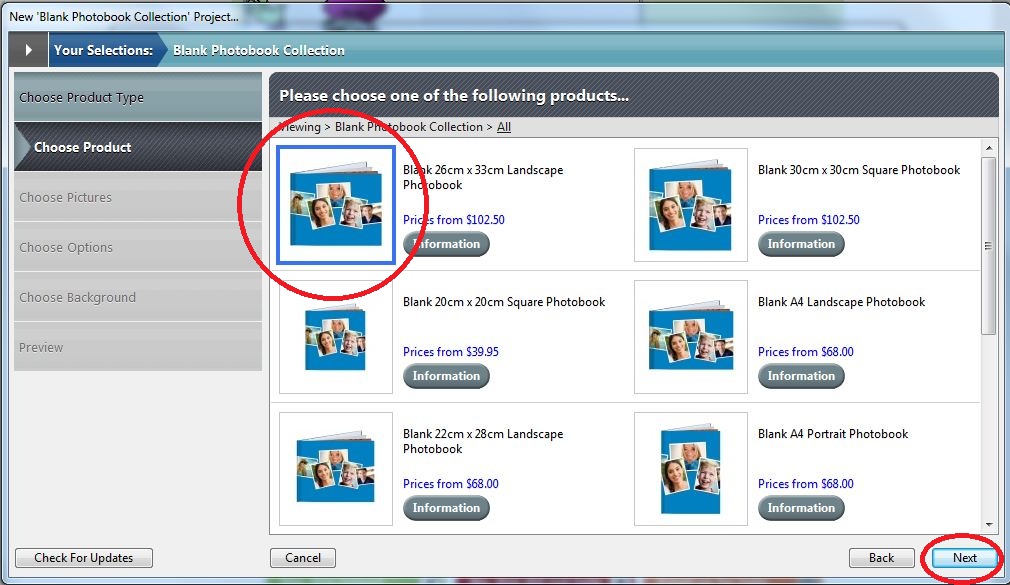Open the Choose Background step
Viewport: 1010px width, 585px height.
pyautogui.click(x=138, y=297)
